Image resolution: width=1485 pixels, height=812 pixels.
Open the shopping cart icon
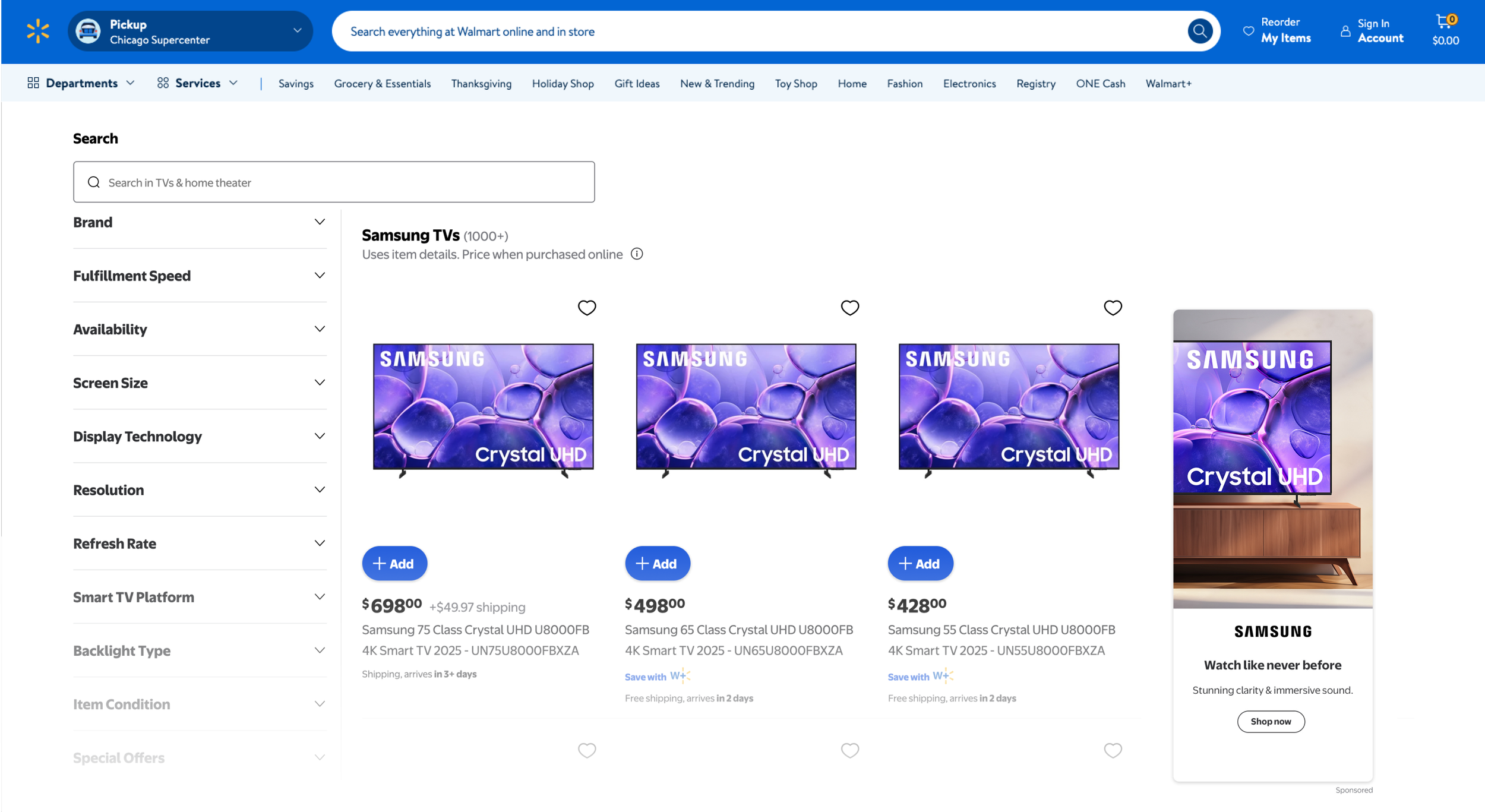pyautogui.click(x=1443, y=22)
